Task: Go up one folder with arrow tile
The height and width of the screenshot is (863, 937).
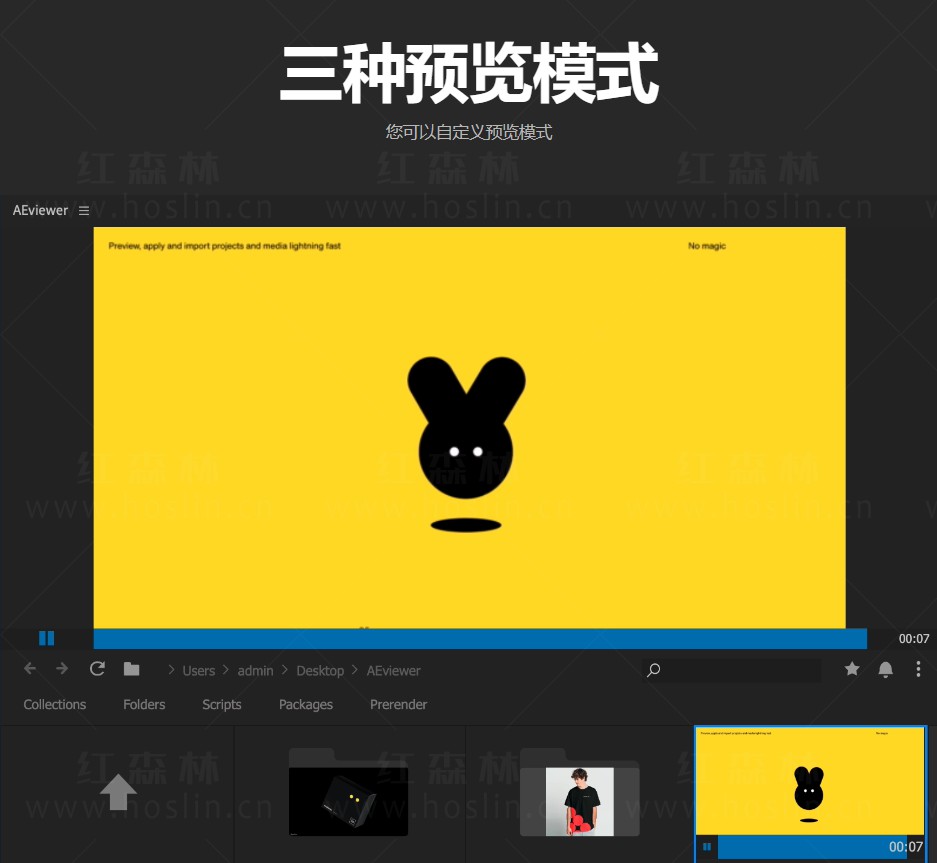Action: pos(118,792)
